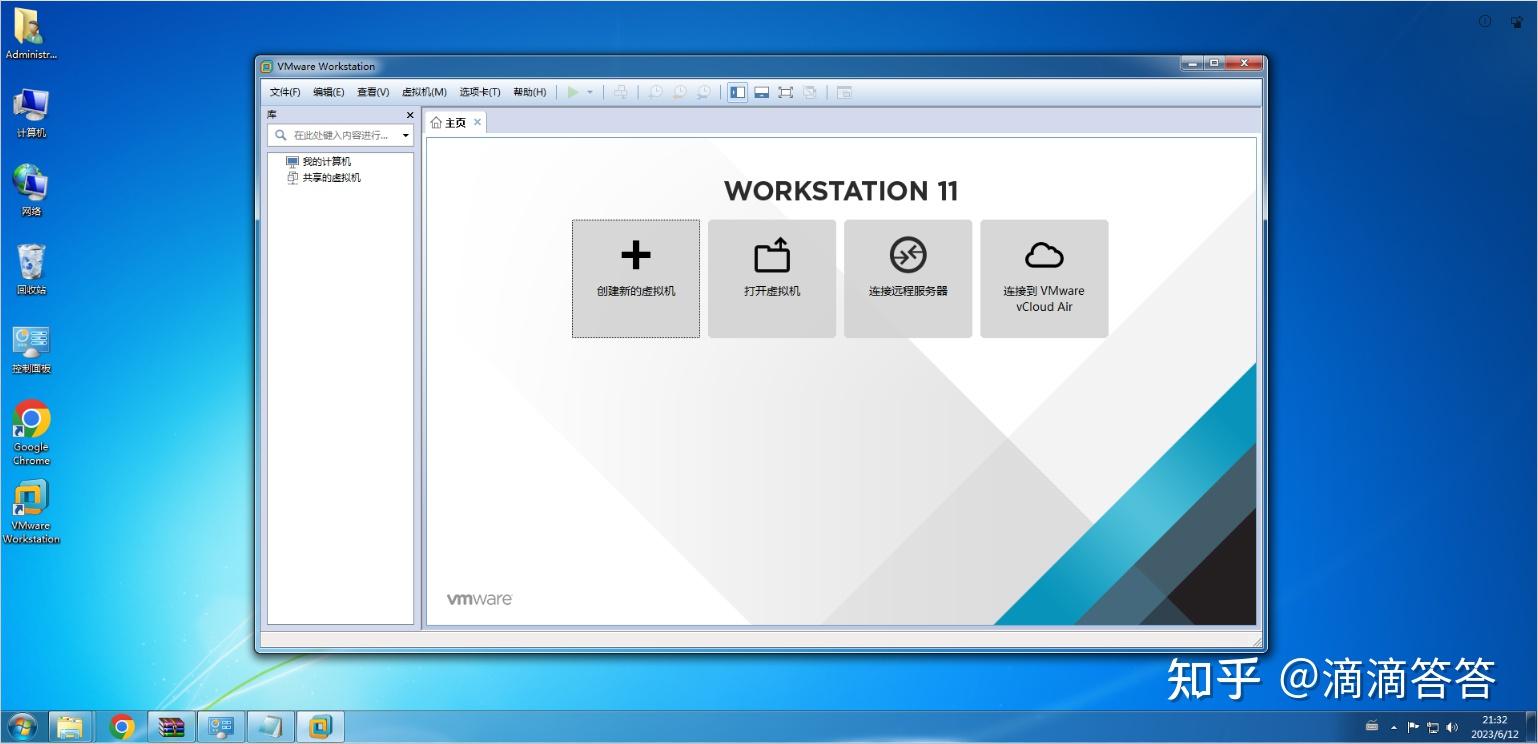Click the 连接到 VMware vCloud Air cloud tile
Viewport: 1538px width, 744px height.
(x=1043, y=278)
